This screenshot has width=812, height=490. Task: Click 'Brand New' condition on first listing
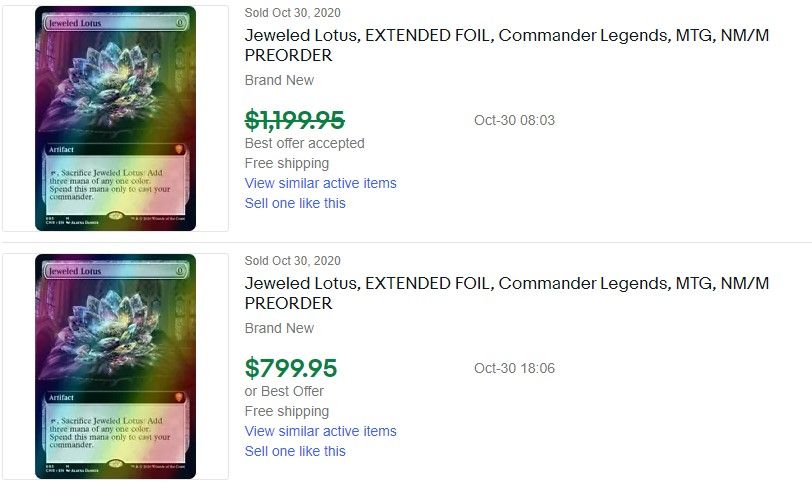tap(279, 80)
